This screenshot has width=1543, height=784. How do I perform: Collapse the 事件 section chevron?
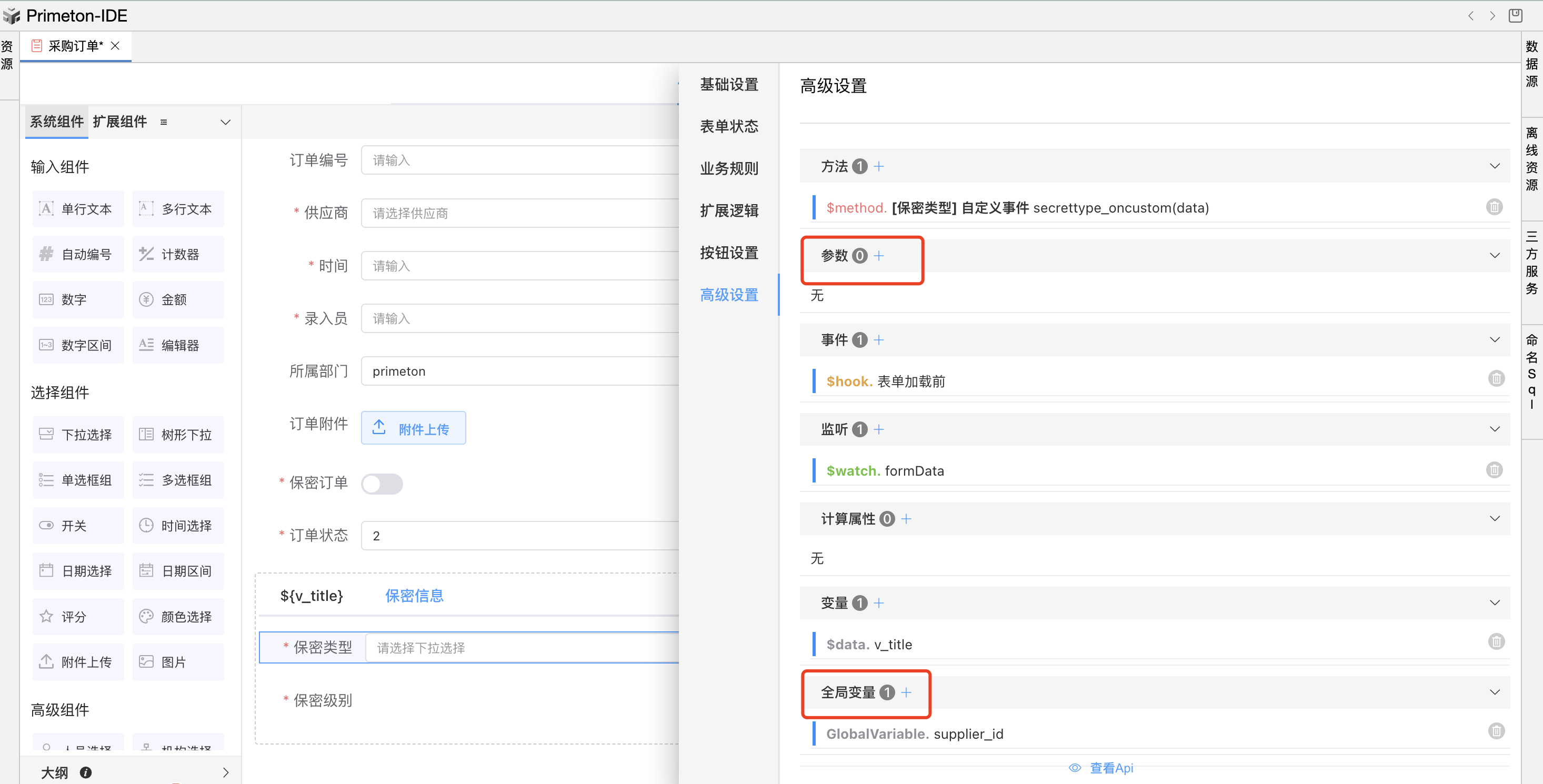pos(1495,339)
